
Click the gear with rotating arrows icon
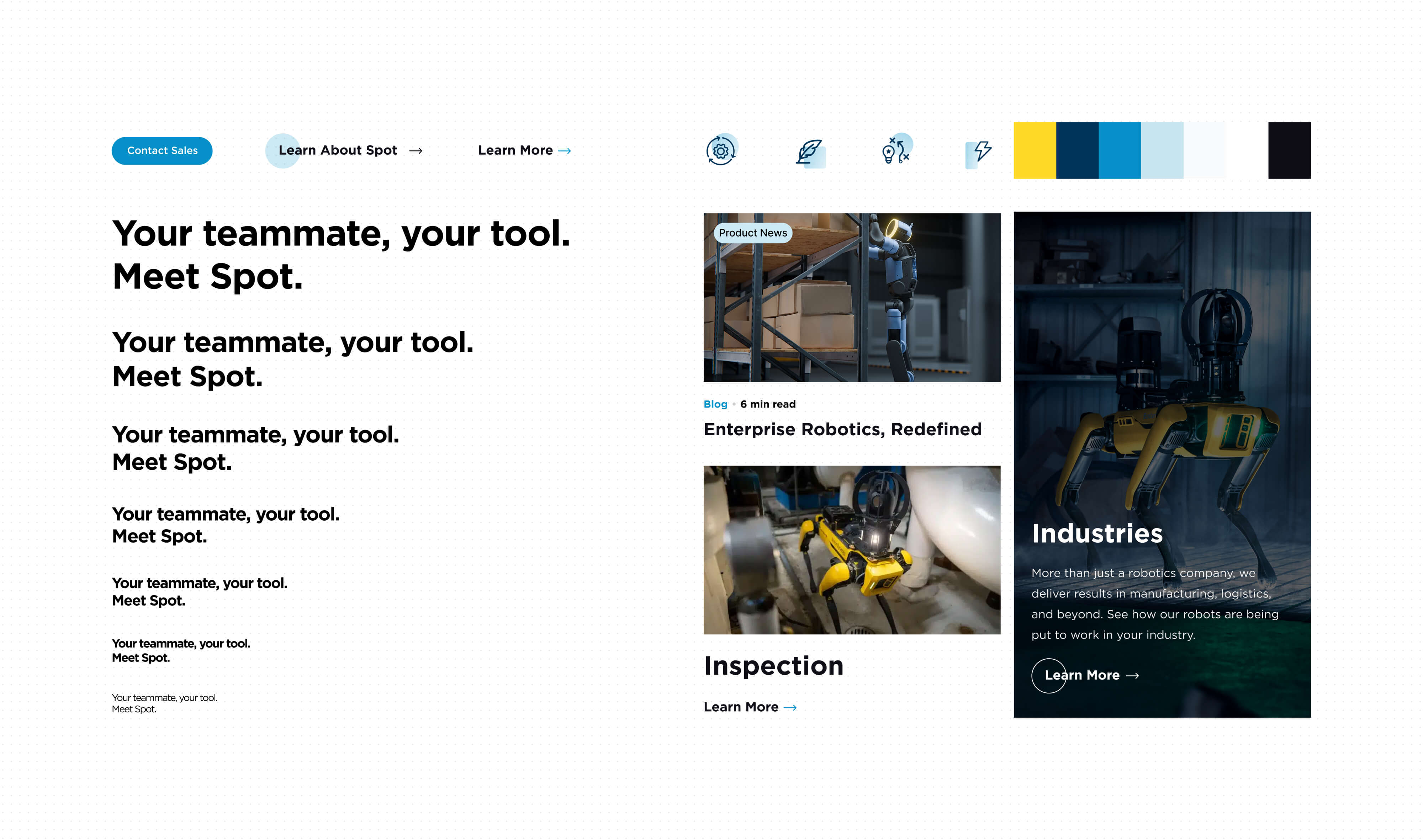tap(720, 150)
